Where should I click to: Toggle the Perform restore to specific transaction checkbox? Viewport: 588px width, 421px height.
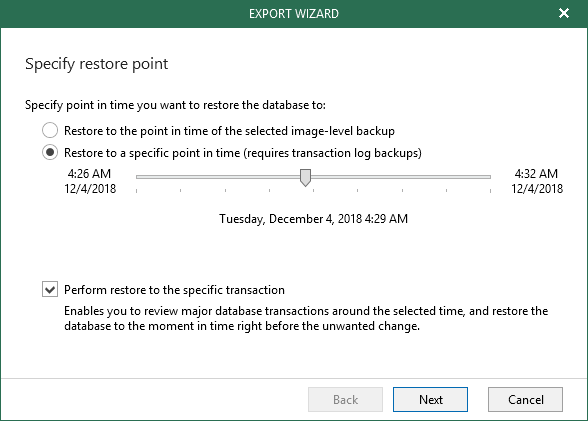[x=50, y=289]
